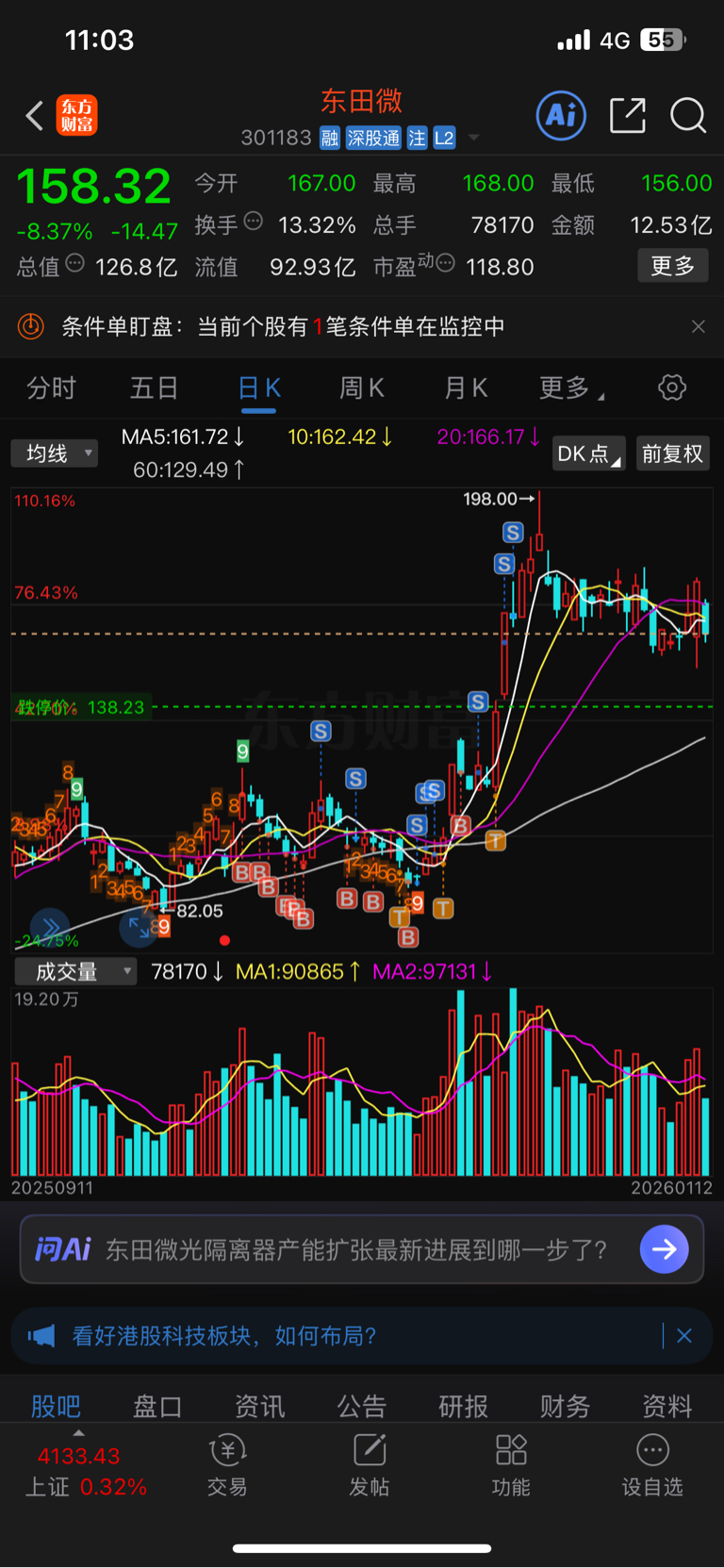Viewport: 724px width, 1568px height.
Task: Tap the 20:166.17 moving average value
Action: tap(488, 437)
